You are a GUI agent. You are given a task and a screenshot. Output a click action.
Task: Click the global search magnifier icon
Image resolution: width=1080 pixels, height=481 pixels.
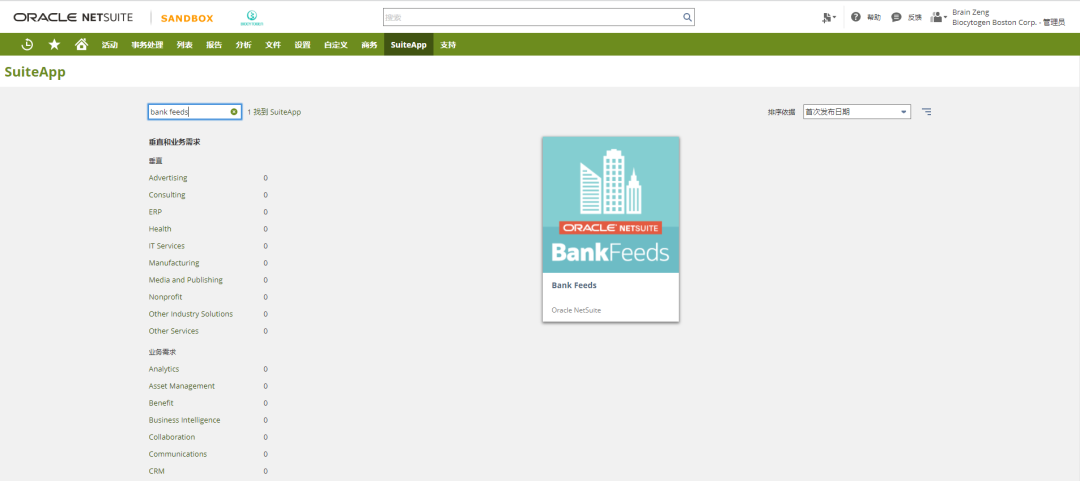pos(687,17)
